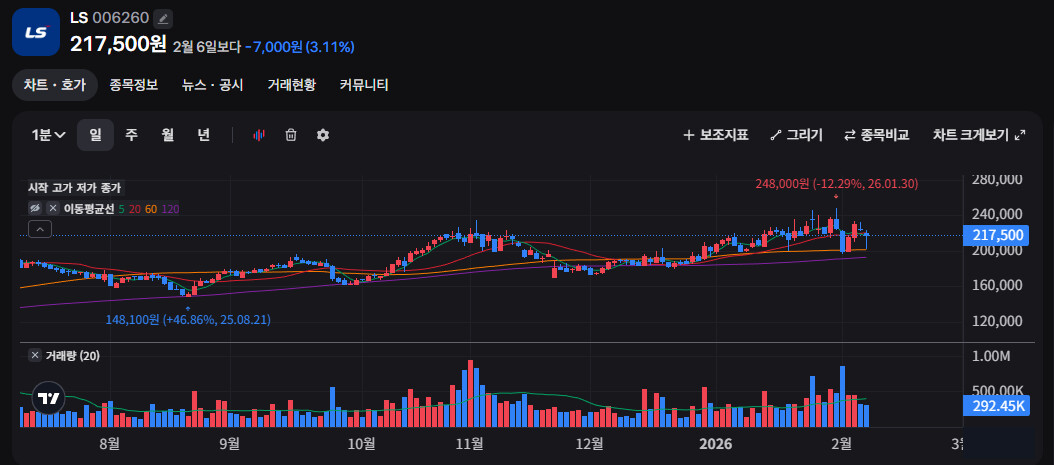The image size is (1054, 465).
Task: Click the trash icon to clear drawings
Action: pyautogui.click(x=291, y=135)
